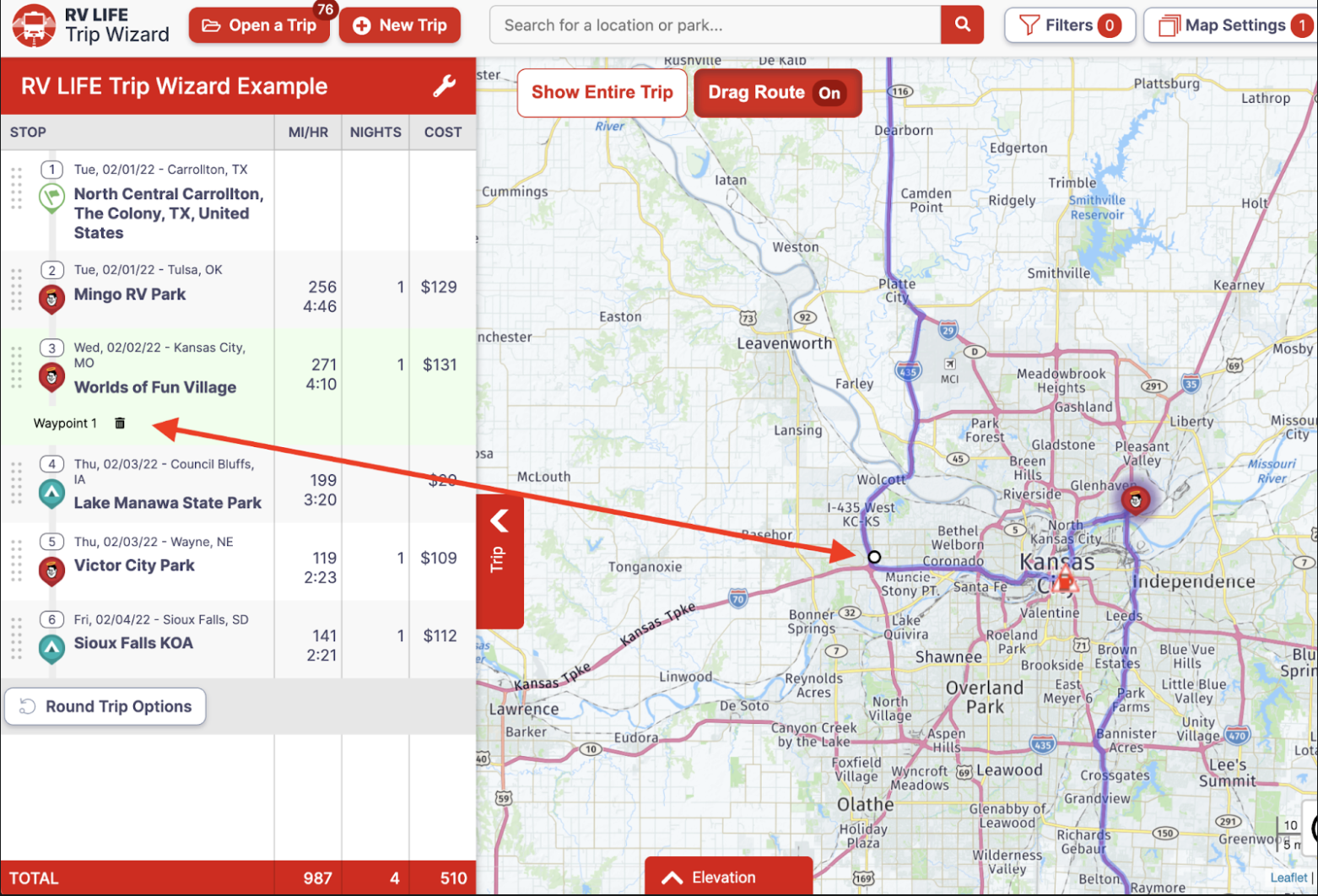Image resolution: width=1318 pixels, height=896 pixels.
Task: Click the Mingo RV Park stop icon
Action: [x=51, y=299]
